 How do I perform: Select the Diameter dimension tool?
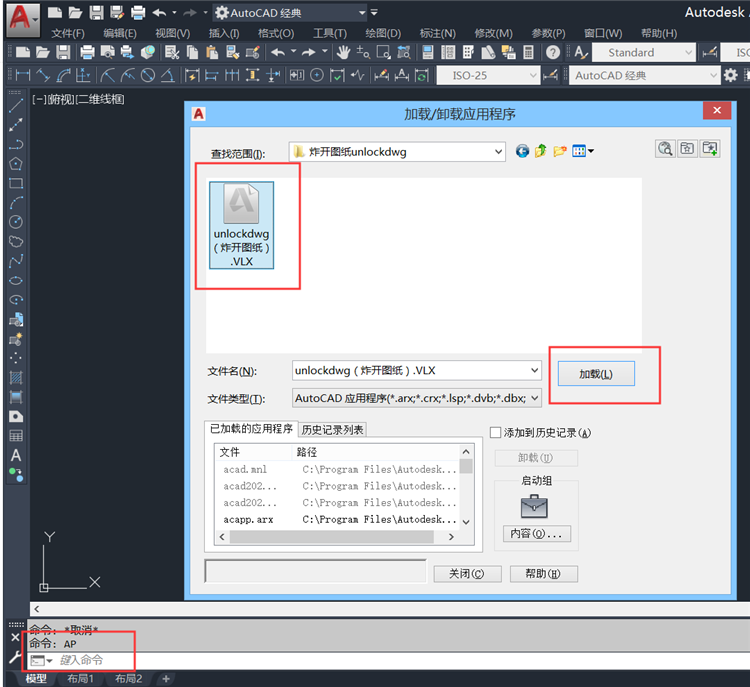148,75
